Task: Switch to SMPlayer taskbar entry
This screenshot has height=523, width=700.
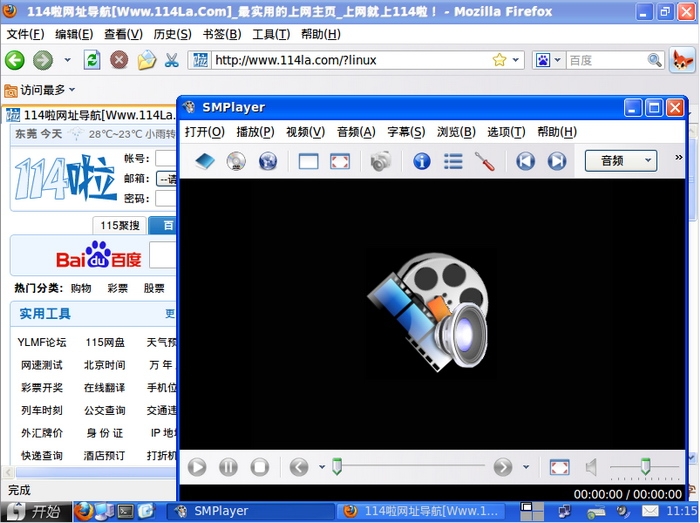Action: (x=250, y=511)
